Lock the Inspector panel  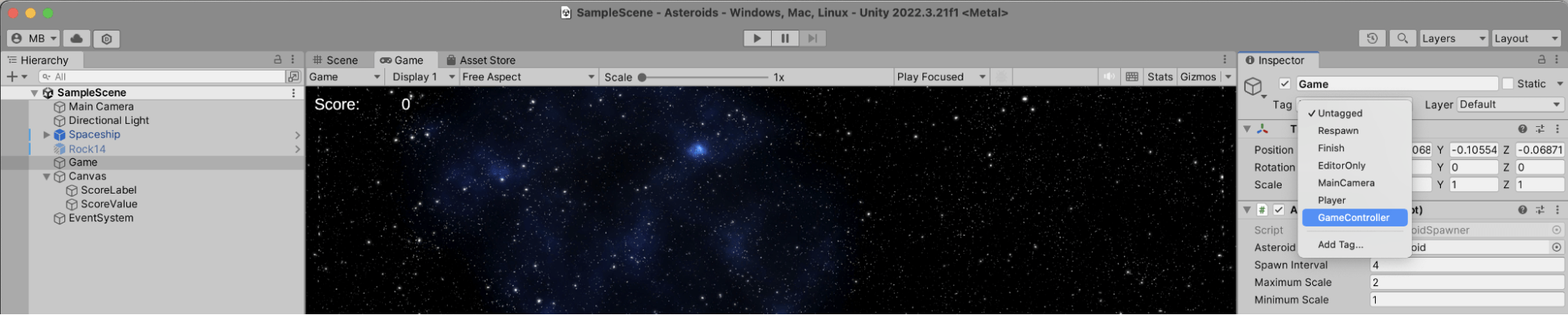coord(1541,60)
